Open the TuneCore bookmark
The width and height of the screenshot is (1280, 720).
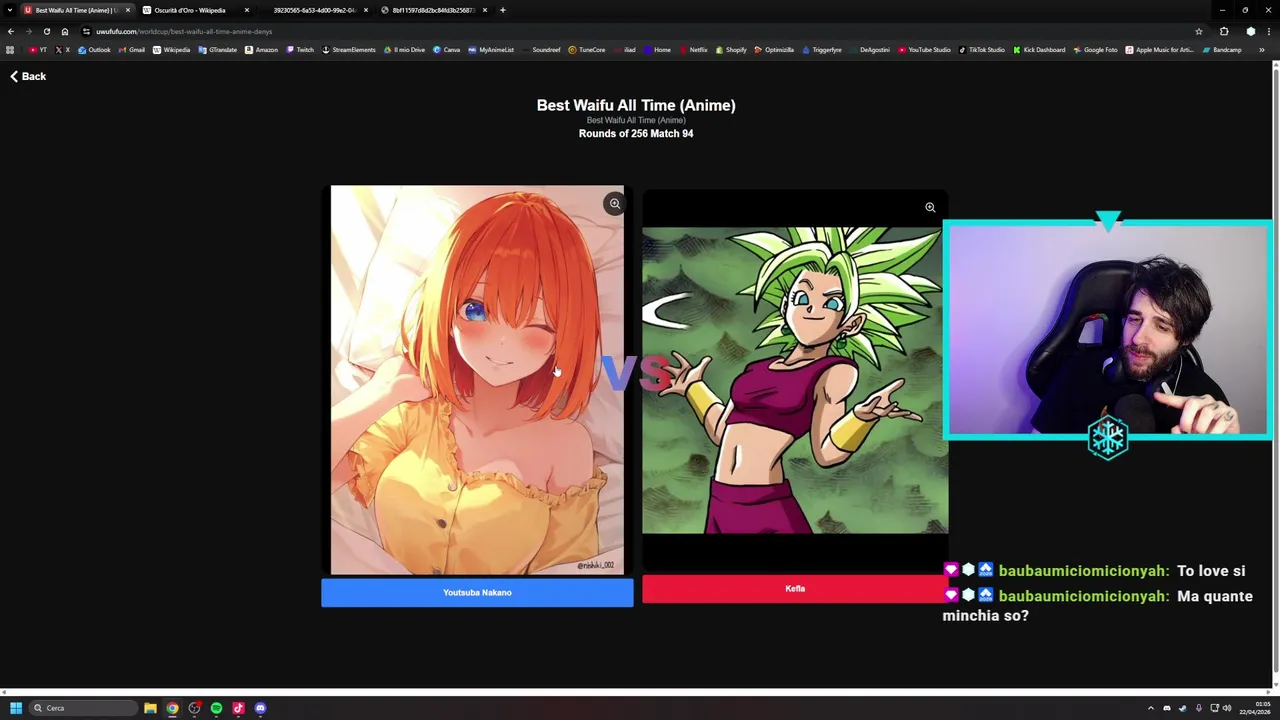(x=586, y=50)
